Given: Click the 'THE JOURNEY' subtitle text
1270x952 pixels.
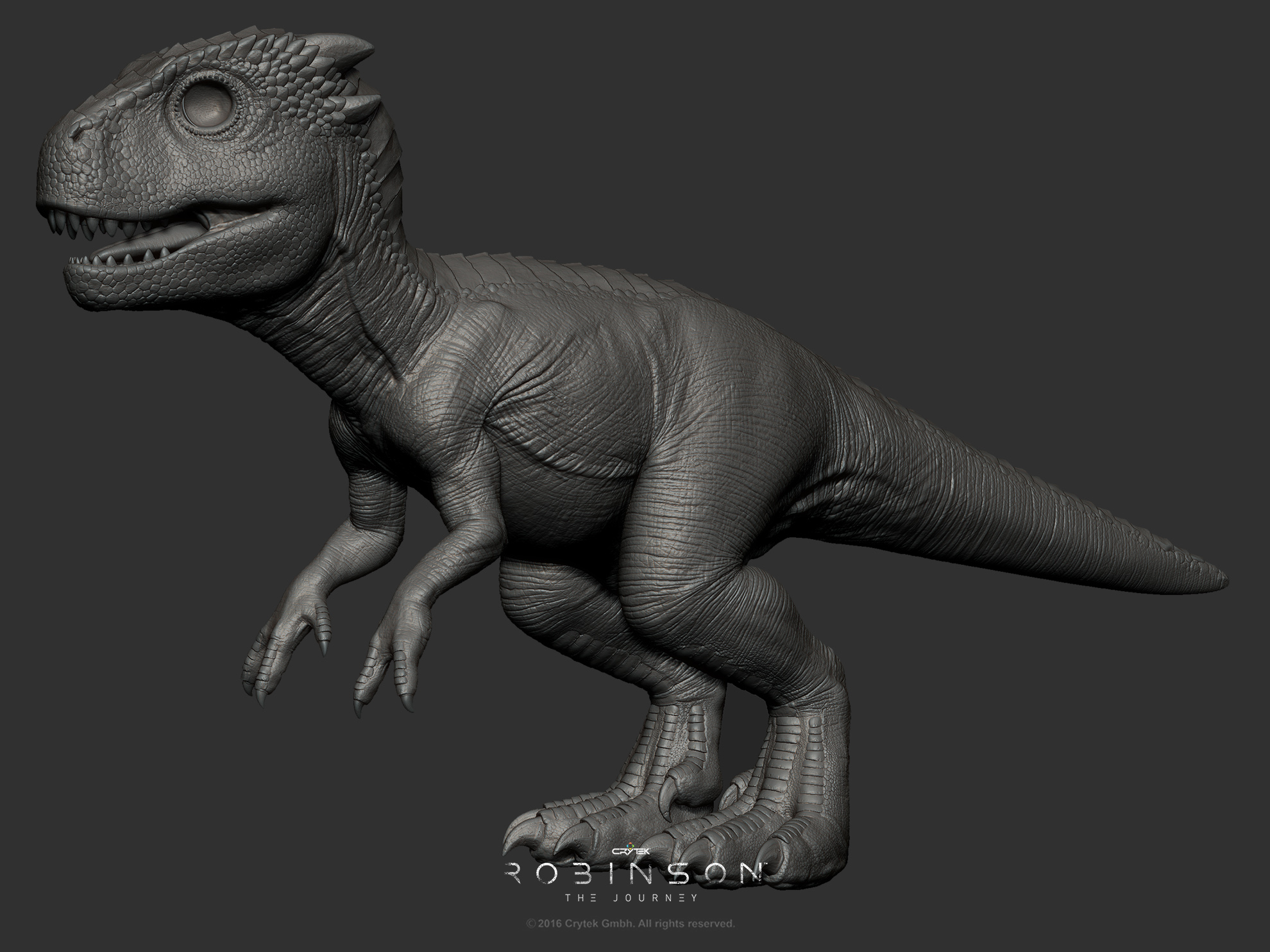Looking at the screenshot, I should click(631, 898).
